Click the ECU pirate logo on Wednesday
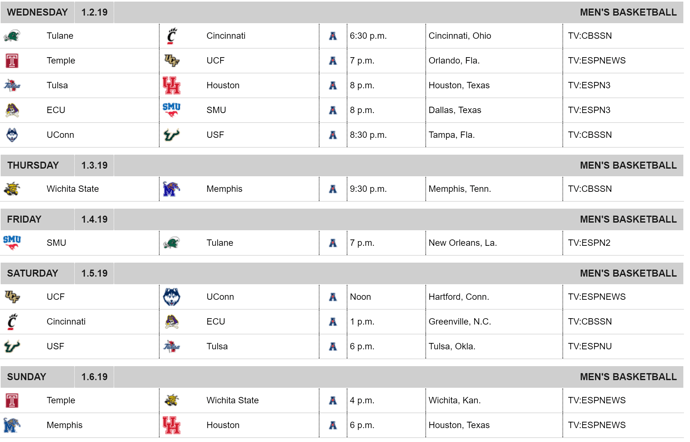The width and height of the screenshot is (690, 442). (12, 110)
